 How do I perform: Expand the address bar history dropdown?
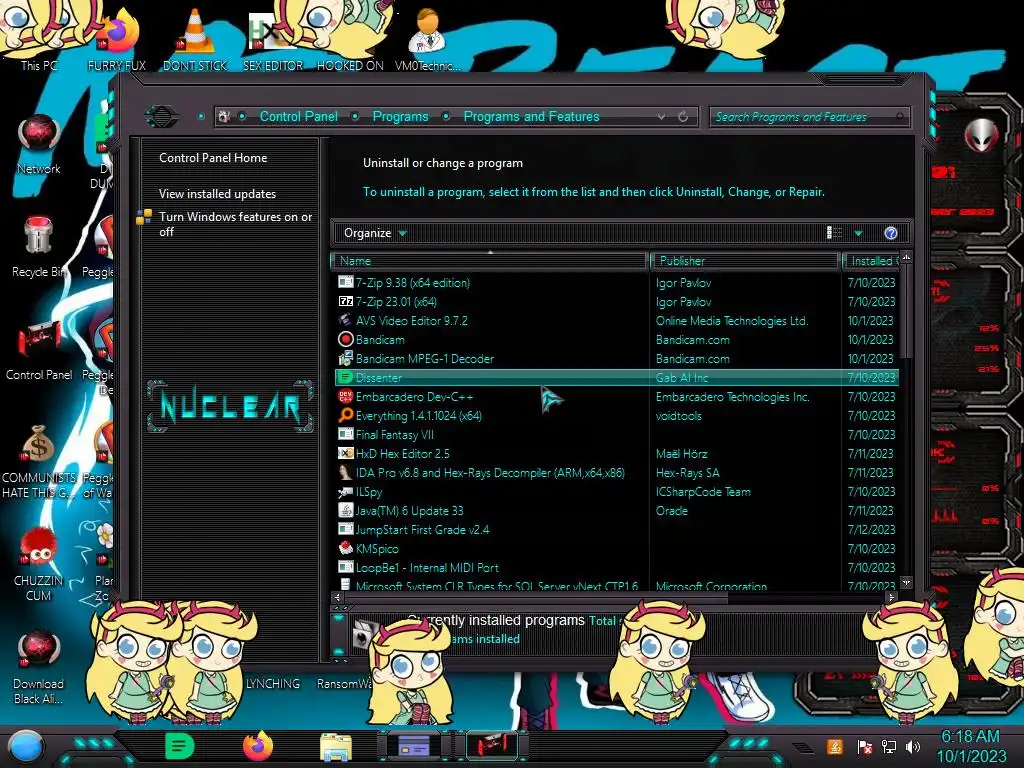tap(662, 116)
